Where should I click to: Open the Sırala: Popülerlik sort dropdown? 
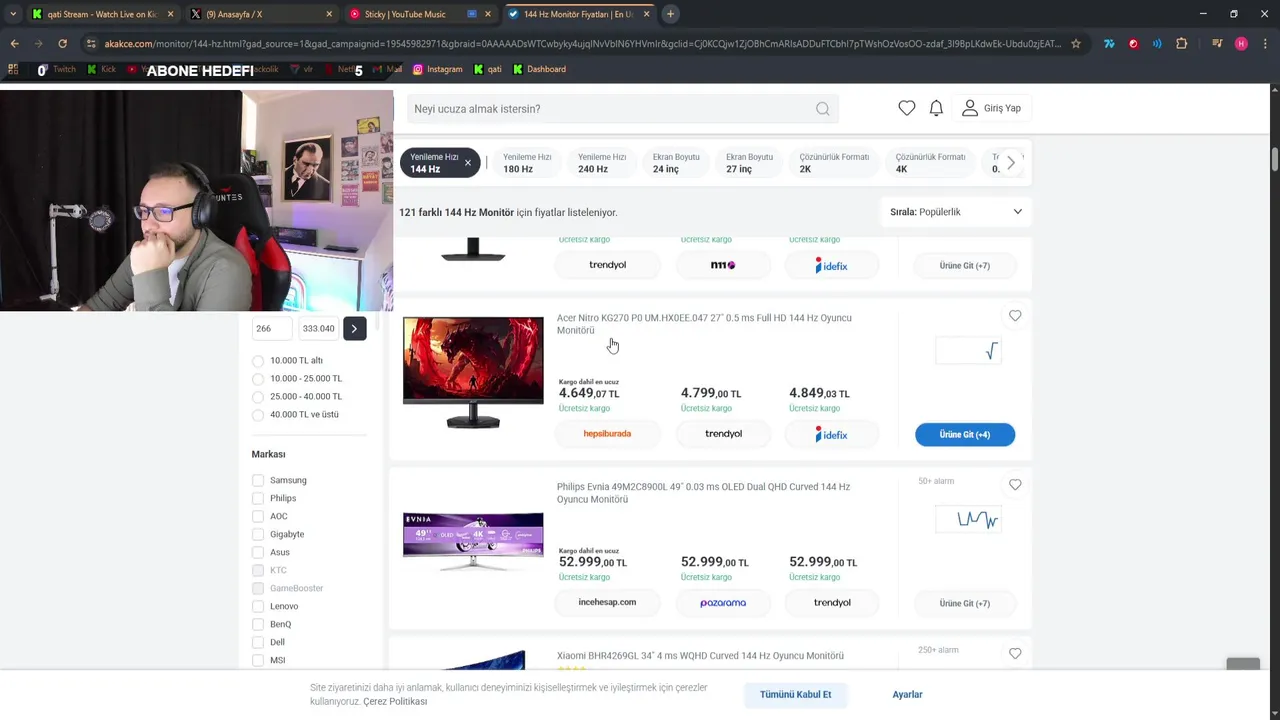point(956,212)
